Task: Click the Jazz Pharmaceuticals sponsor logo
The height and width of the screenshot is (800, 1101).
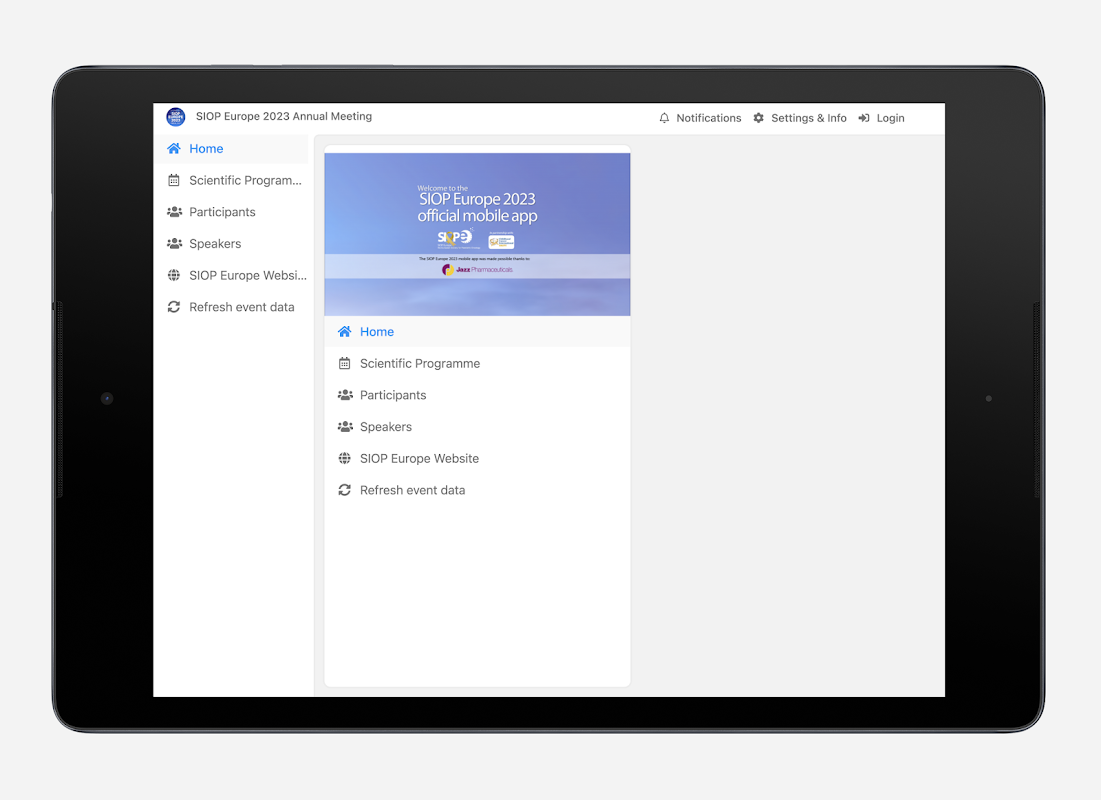Action: (477, 270)
